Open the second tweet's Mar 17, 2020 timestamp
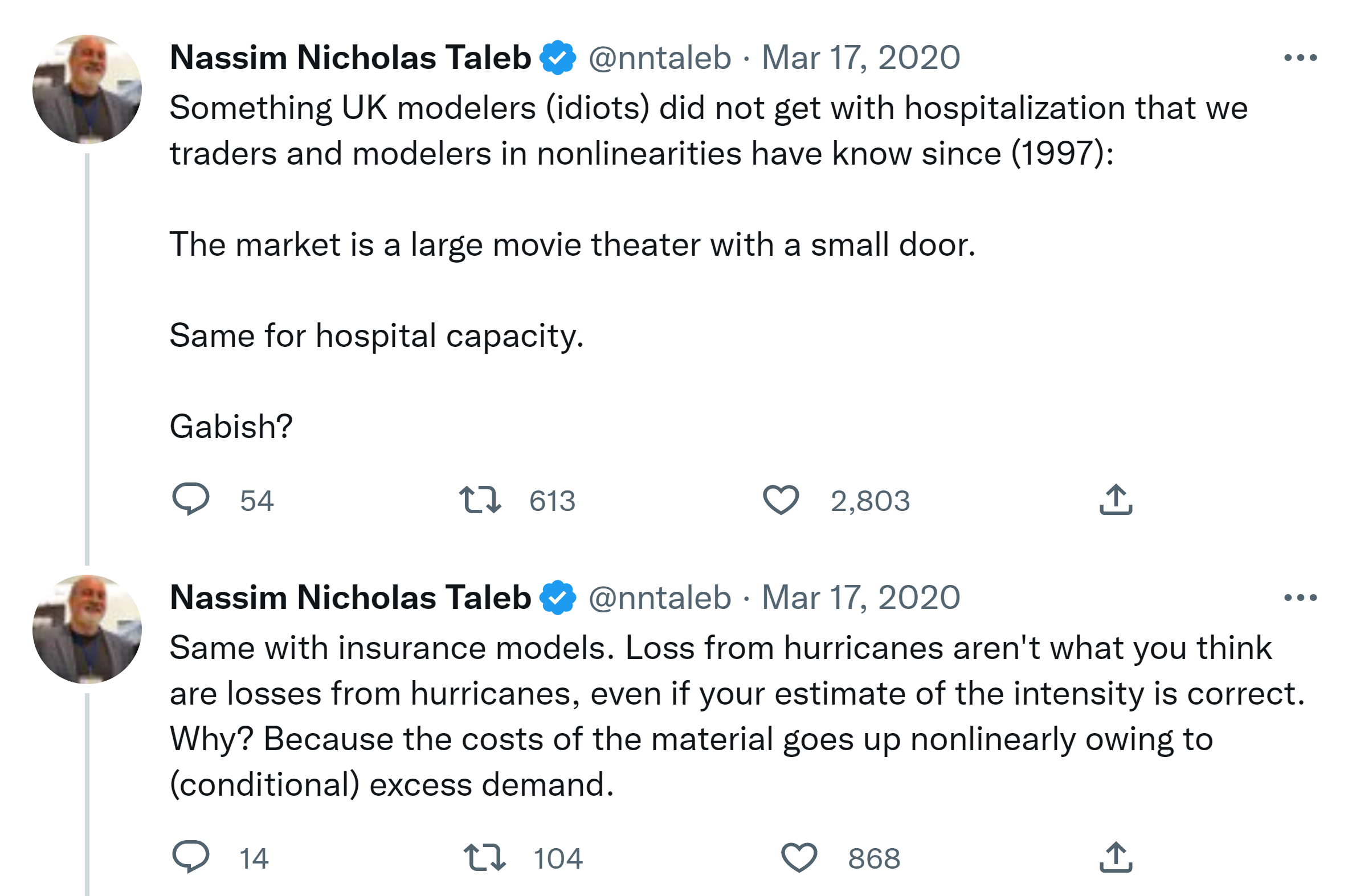1352x896 pixels. tap(860, 598)
